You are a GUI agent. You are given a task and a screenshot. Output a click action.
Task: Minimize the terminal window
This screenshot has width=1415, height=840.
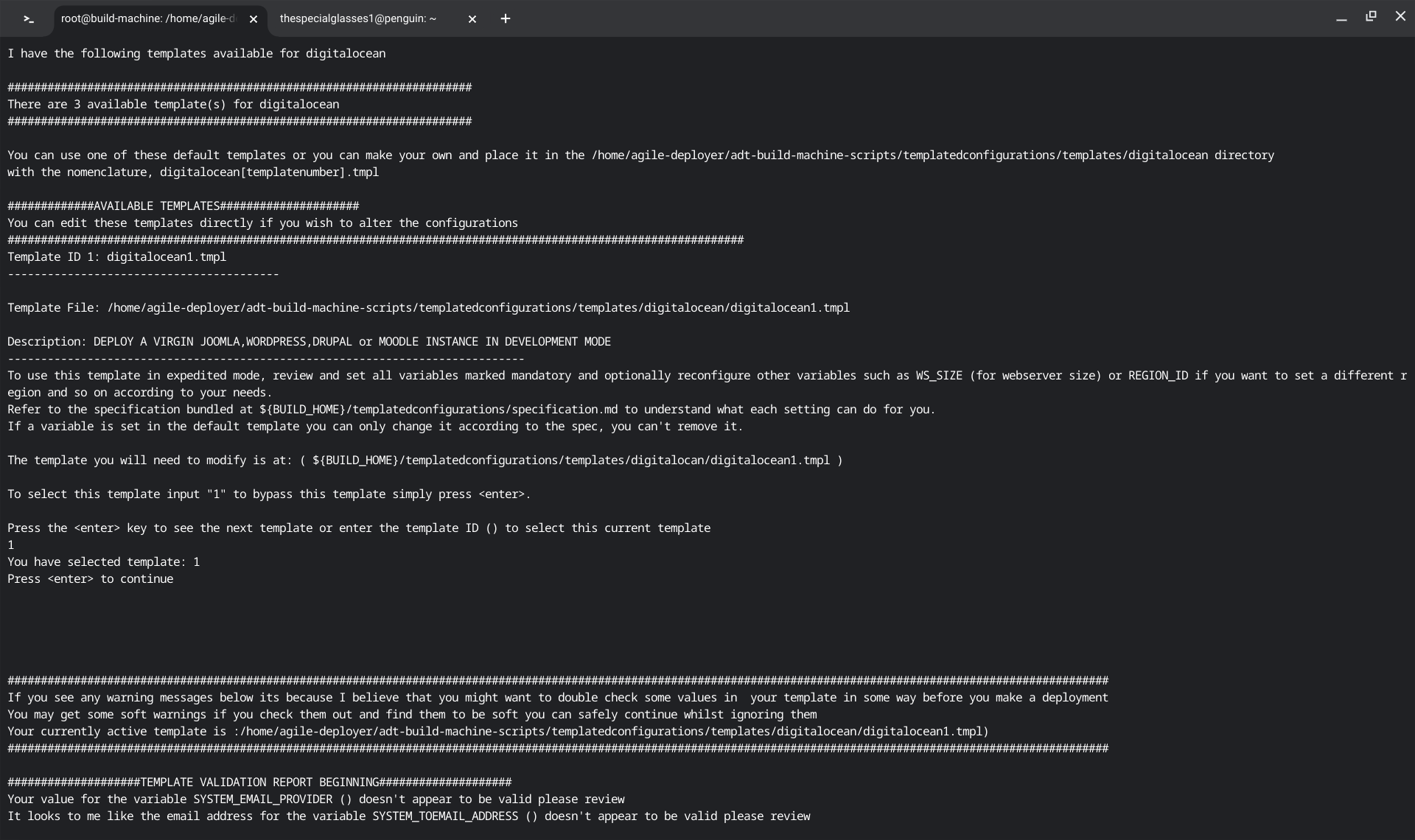1341,18
